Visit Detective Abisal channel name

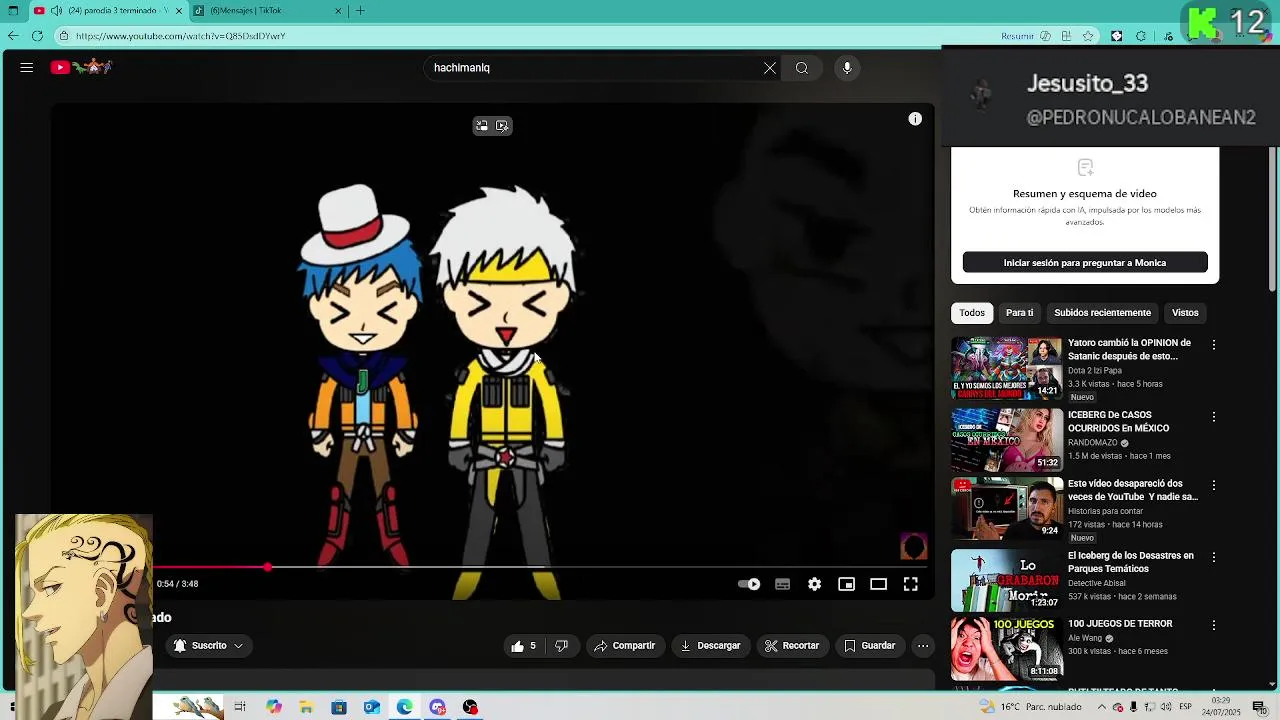click(1097, 583)
